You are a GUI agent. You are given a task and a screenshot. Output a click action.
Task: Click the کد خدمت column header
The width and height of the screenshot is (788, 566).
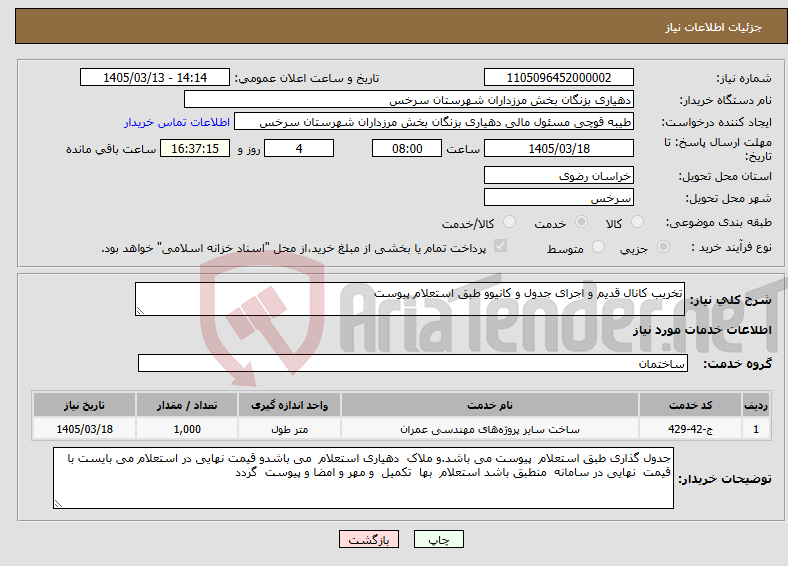coord(691,405)
